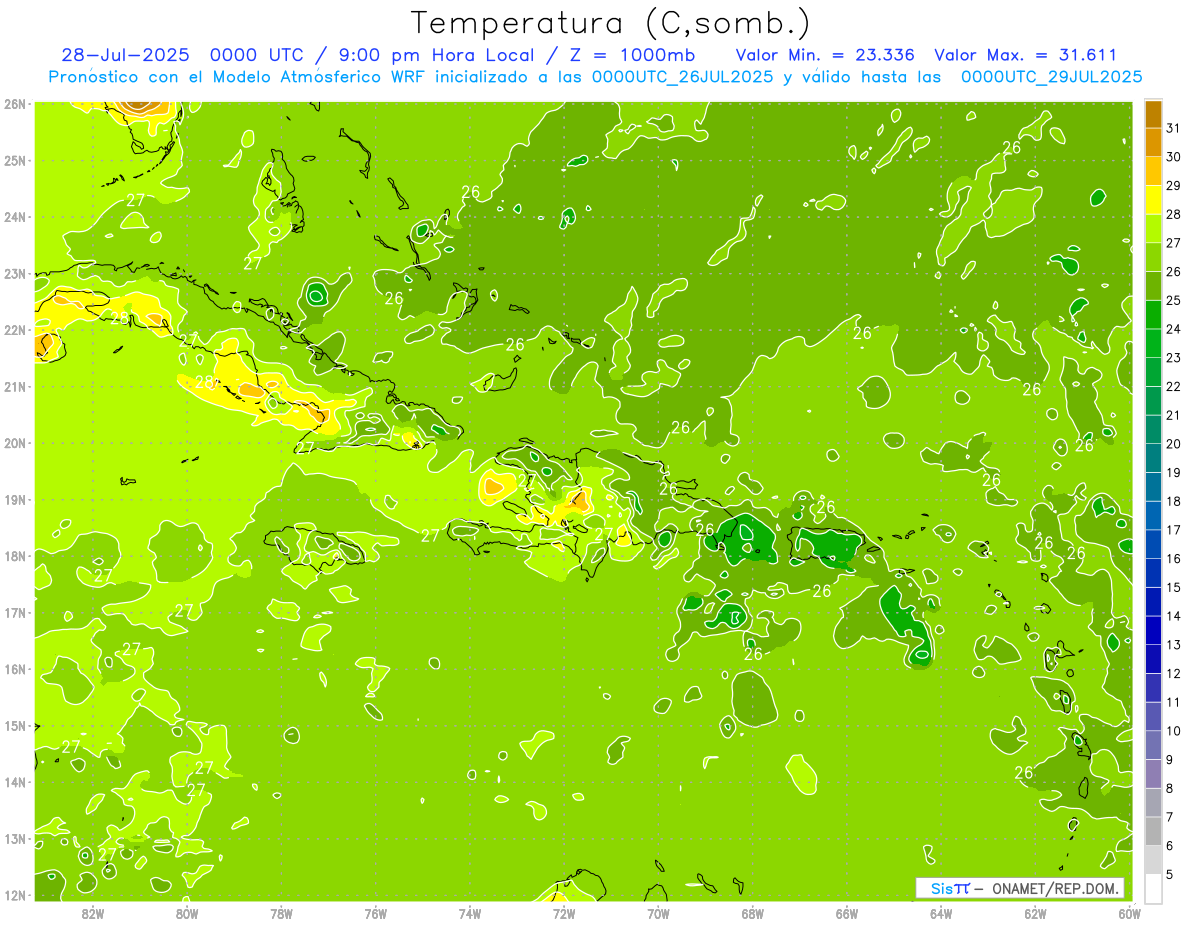Click the "68W" longitude axis label
Screen dimensions: 1200x927
click(752, 913)
